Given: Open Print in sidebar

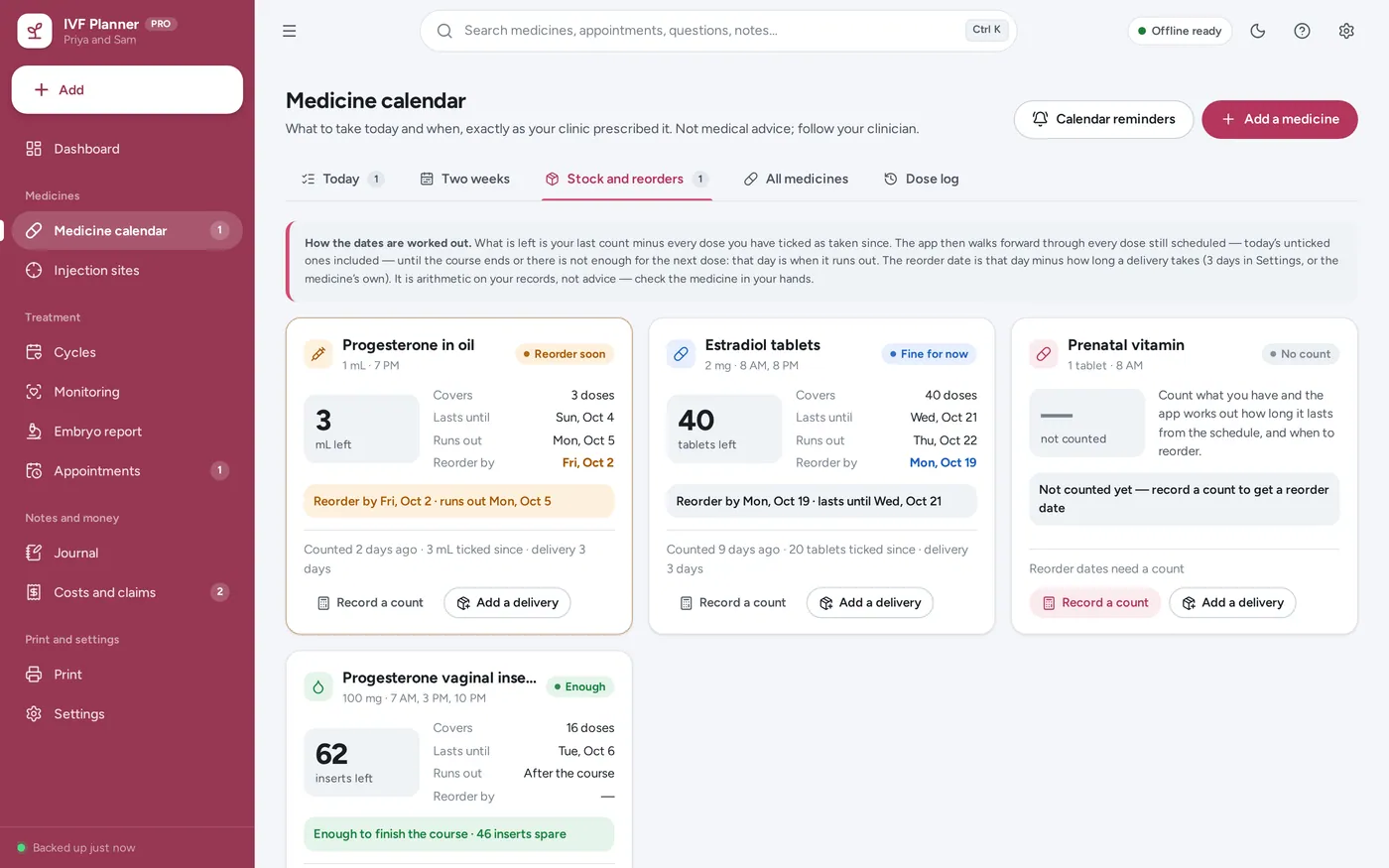Looking at the screenshot, I should pyautogui.click(x=127, y=675).
